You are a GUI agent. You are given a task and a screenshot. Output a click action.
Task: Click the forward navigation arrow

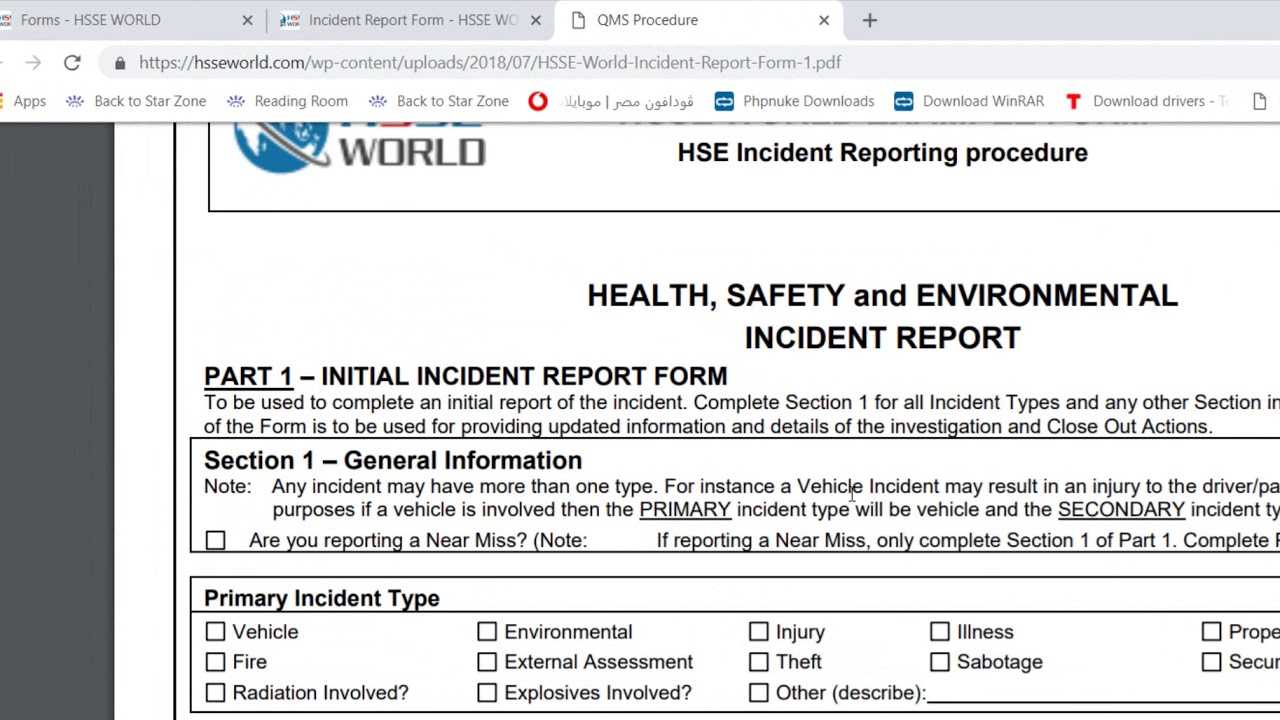[x=33, y=62]
